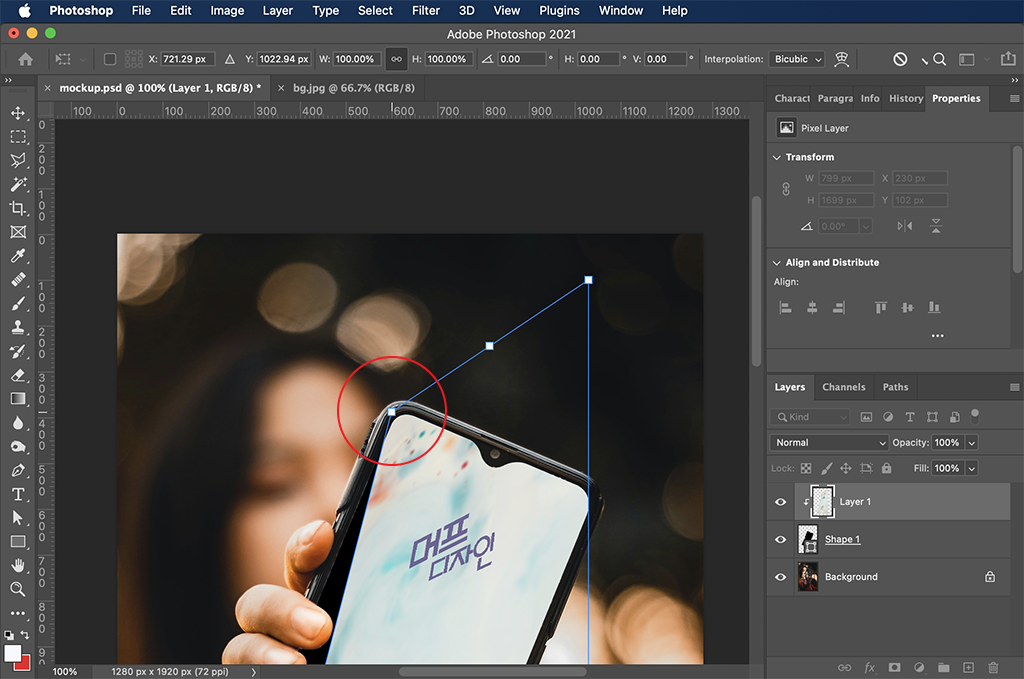Viewport: 1024px width, 679px height.
Task: Select the Brush tool
Action: coord(18,304)
